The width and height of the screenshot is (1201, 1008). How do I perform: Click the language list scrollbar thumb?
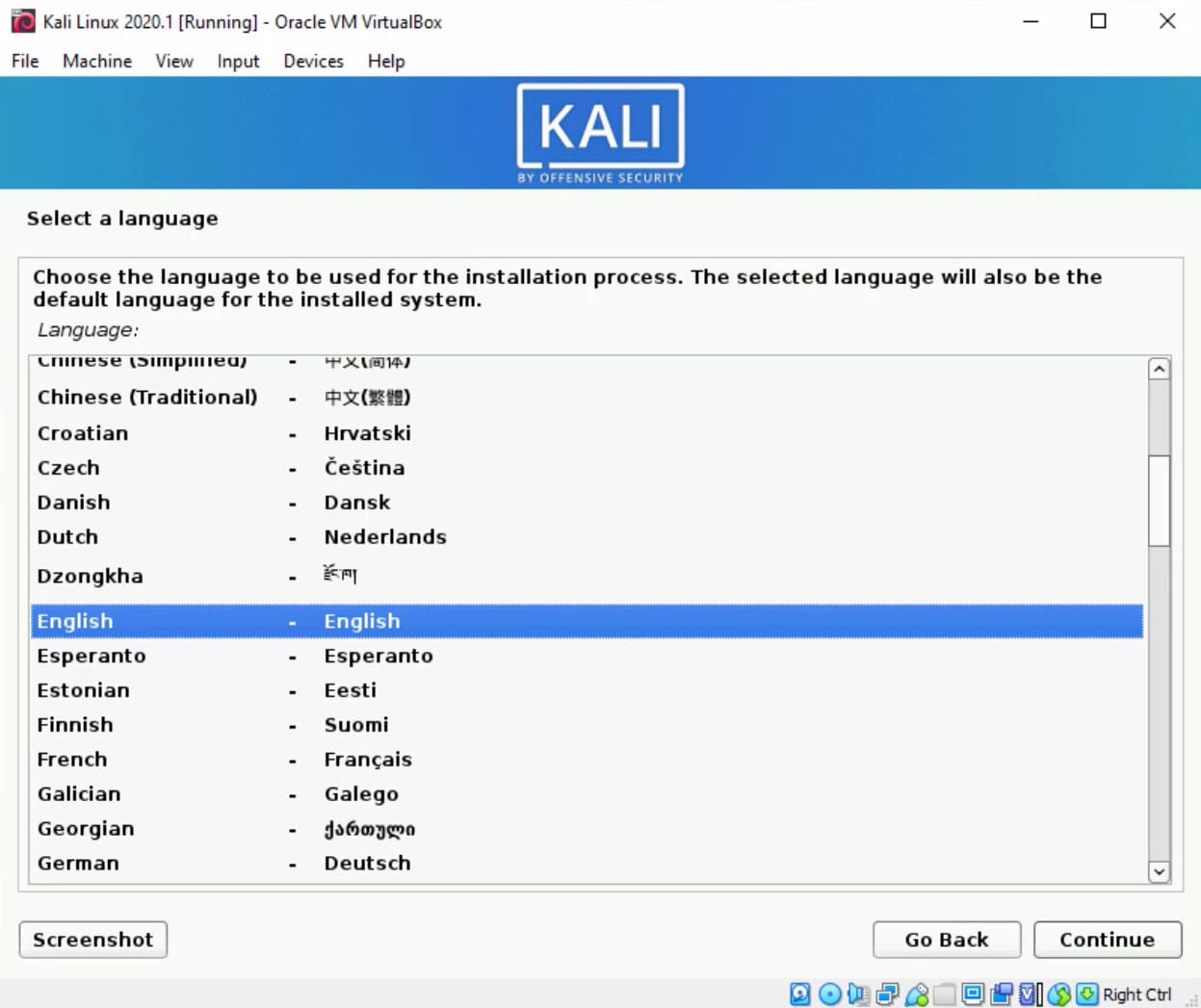click(x=1160, y=501)
